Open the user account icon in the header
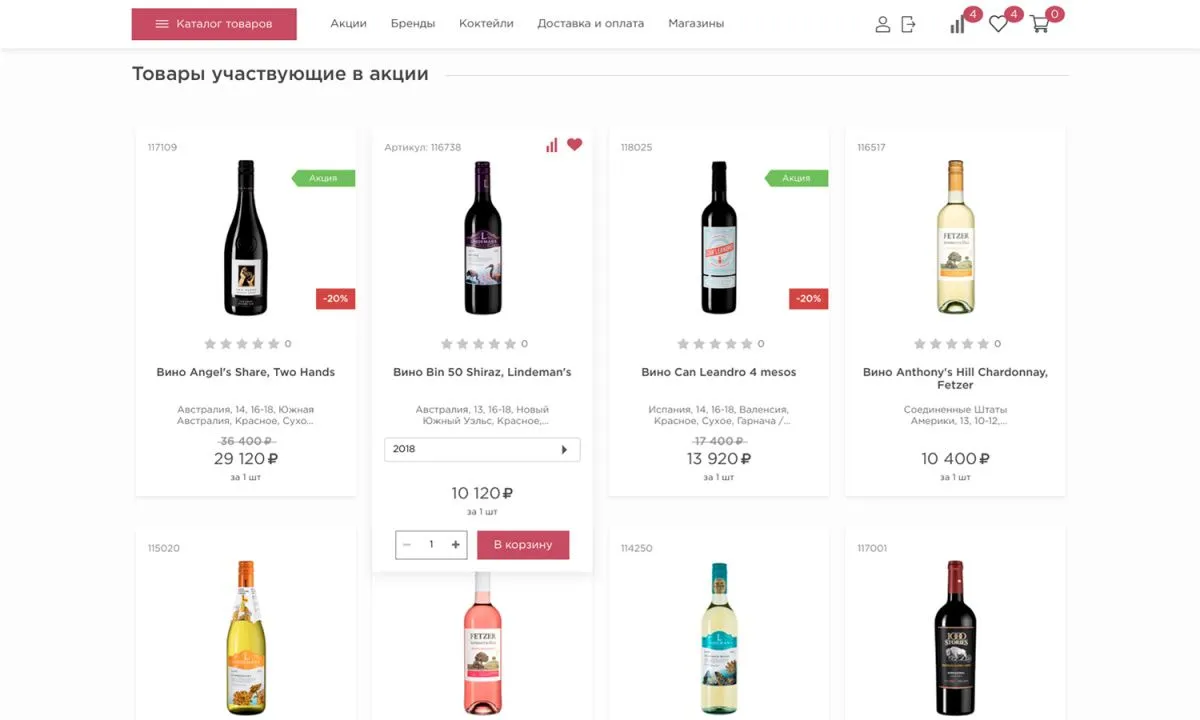 (883, 24)
